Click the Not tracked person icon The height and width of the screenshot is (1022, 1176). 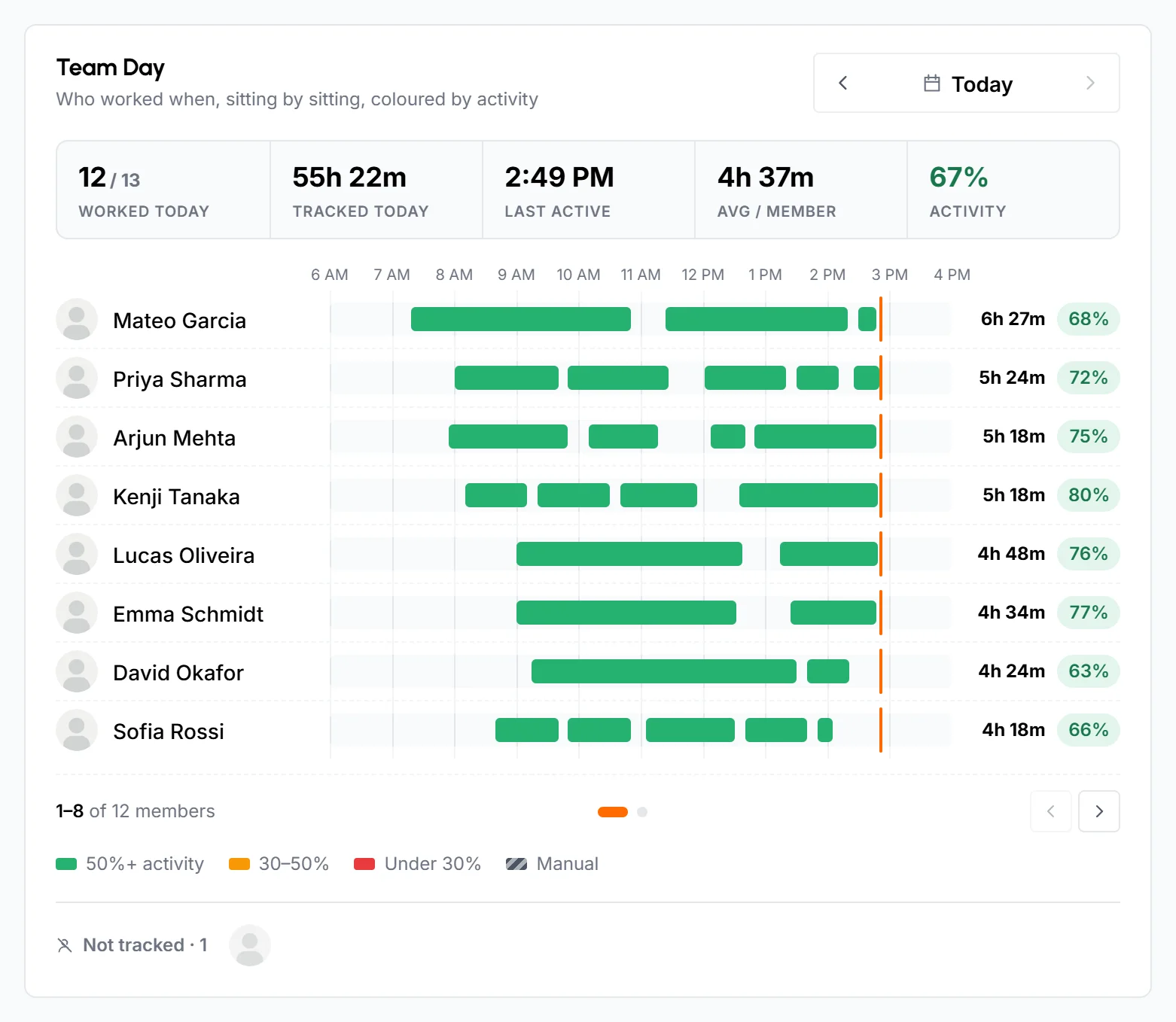(x=65, y=945)
